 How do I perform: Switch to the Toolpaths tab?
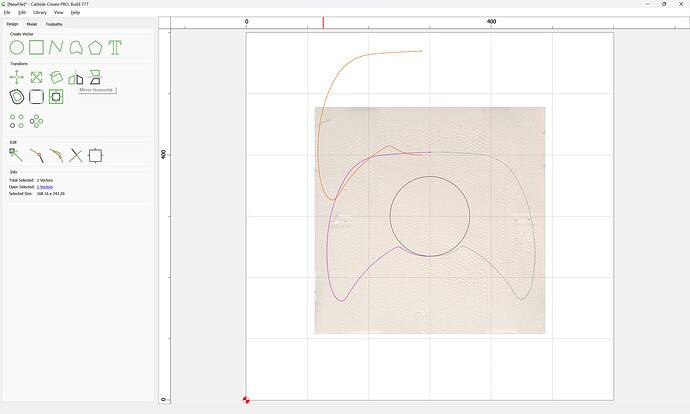[53, 23]
